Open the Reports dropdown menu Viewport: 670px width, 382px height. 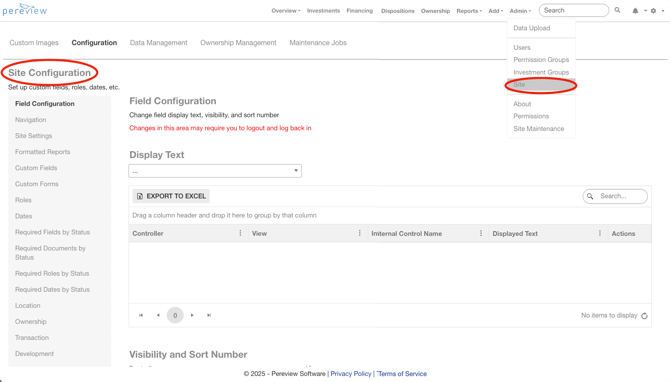point(469,11)
